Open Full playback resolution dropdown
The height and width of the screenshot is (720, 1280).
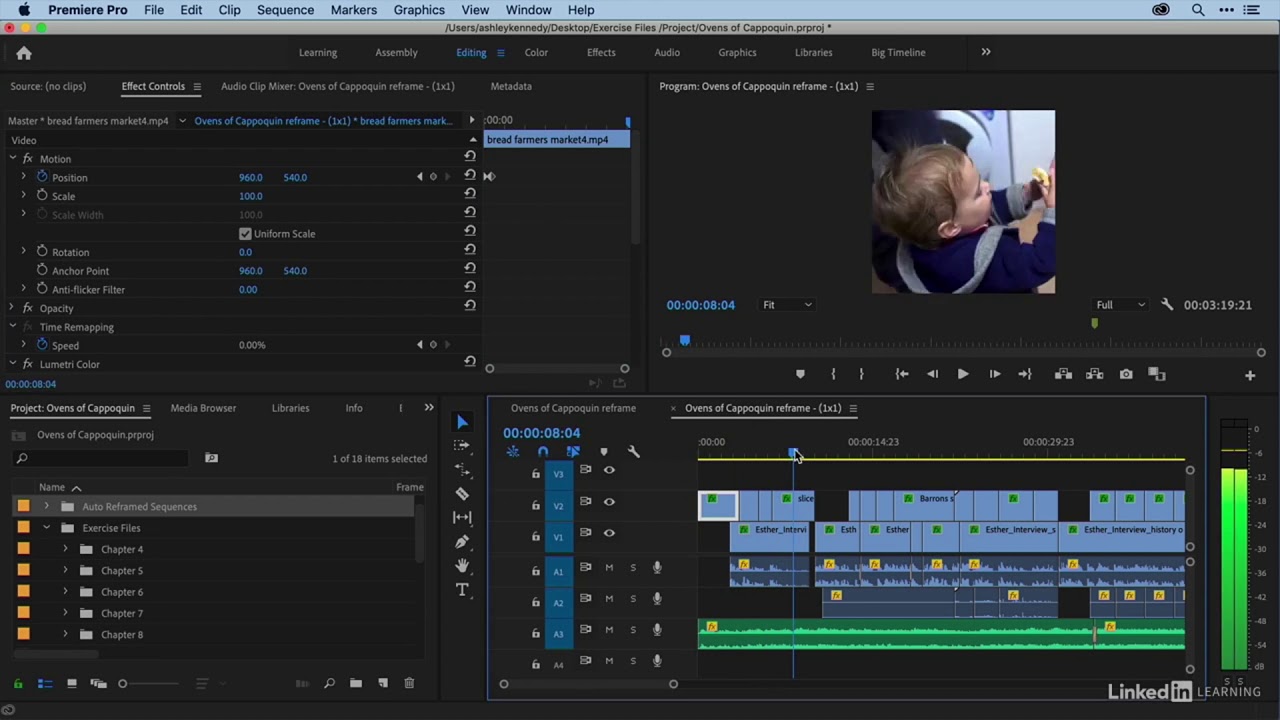point(1120,305)
